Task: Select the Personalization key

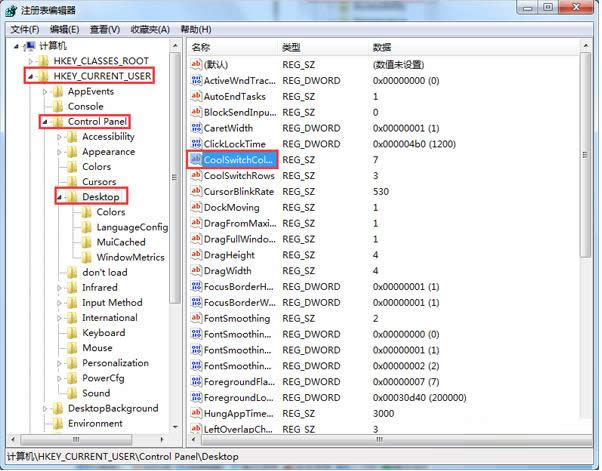Action: (x=115, y=363)
